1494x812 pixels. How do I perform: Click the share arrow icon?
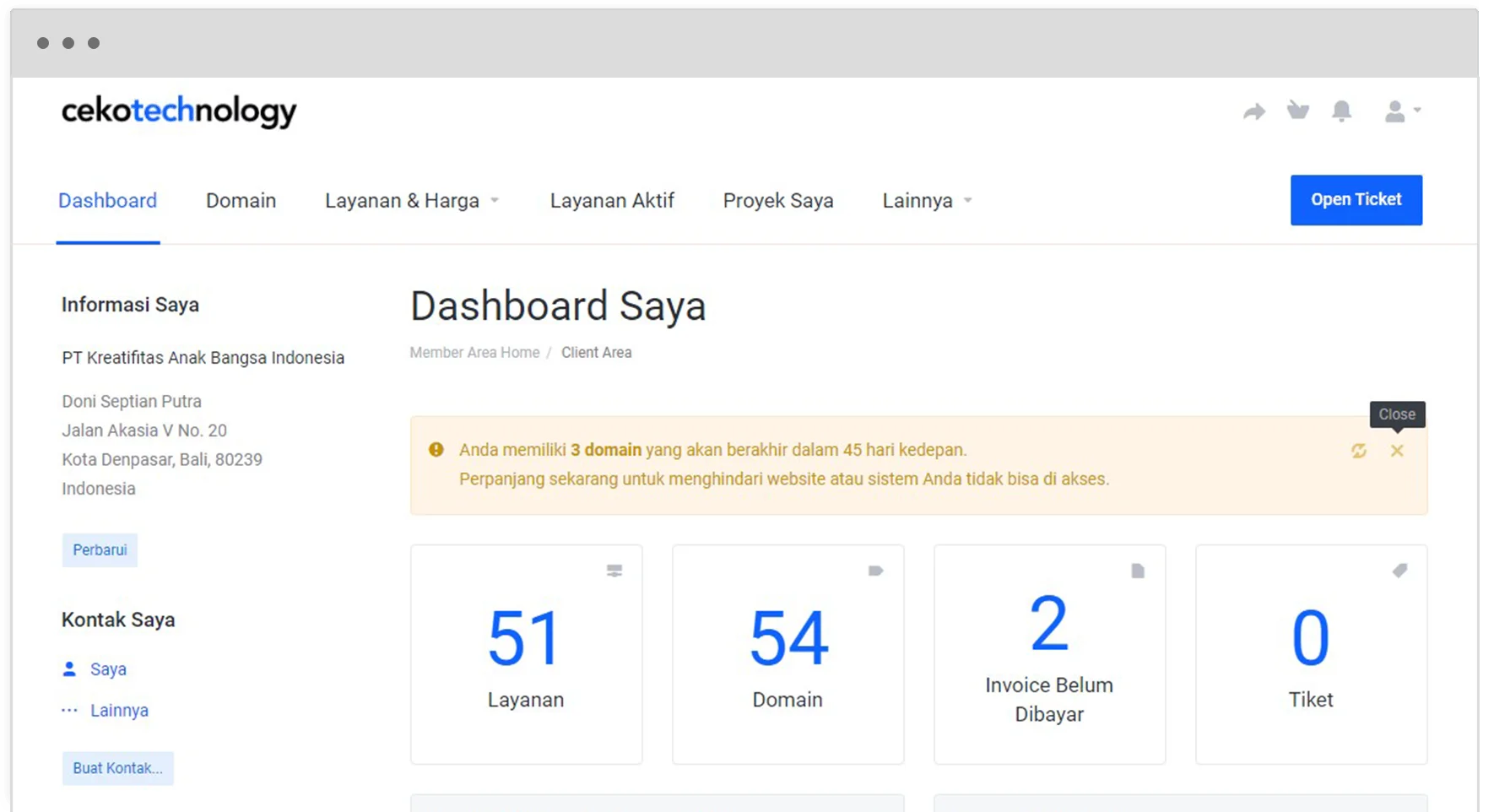[x=1254, y=111]
